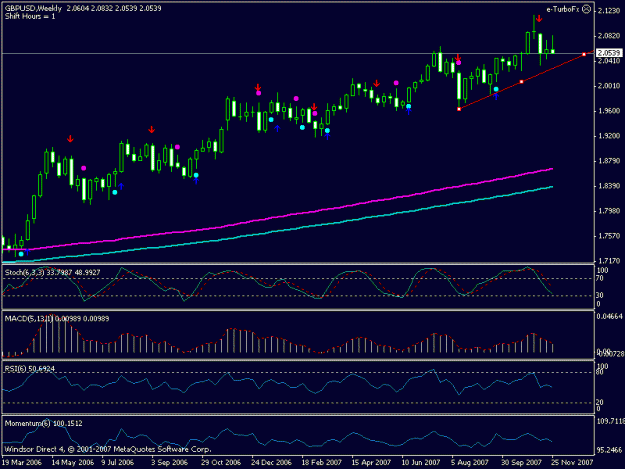The image size is (625, 469).
Task: Click the magenta moving average line
Action: (x=279, y=217)
